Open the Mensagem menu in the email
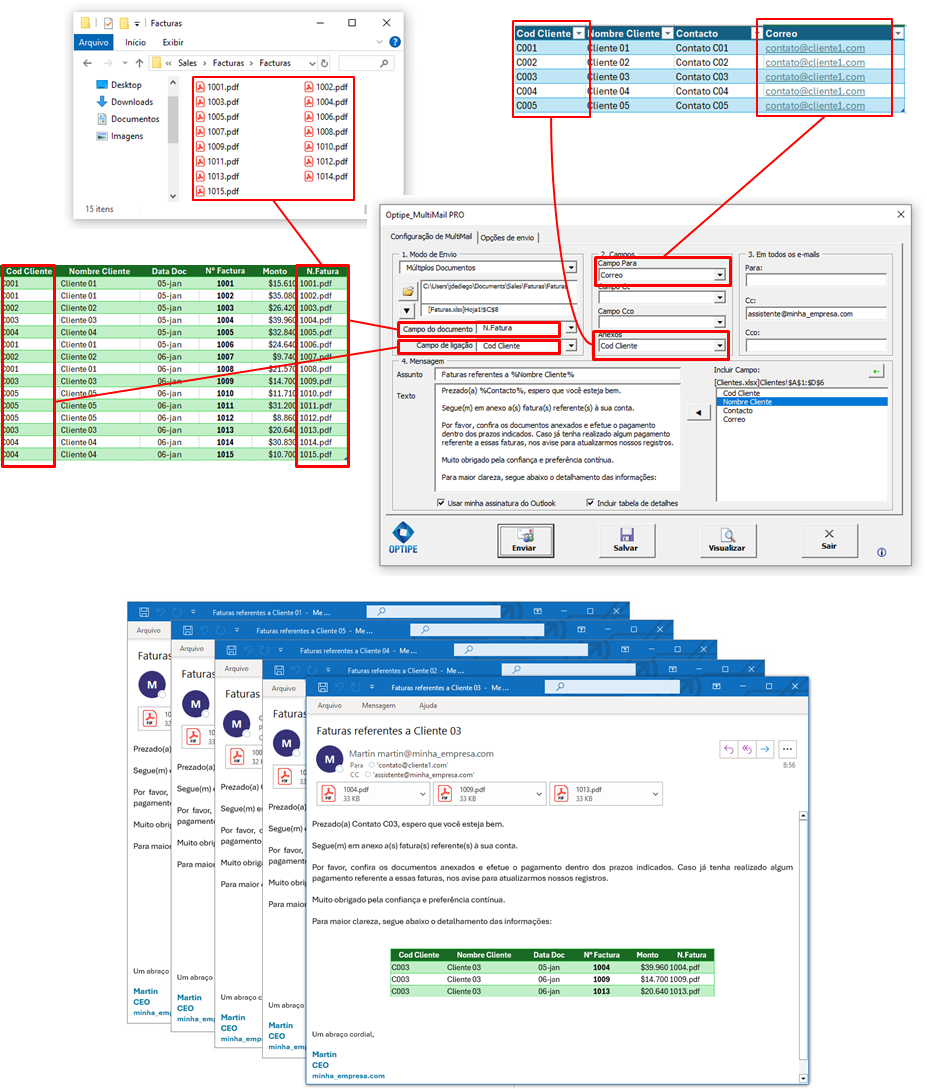Image resolution: width=927 pixels, height=1089 pixels. click(377, 705)
